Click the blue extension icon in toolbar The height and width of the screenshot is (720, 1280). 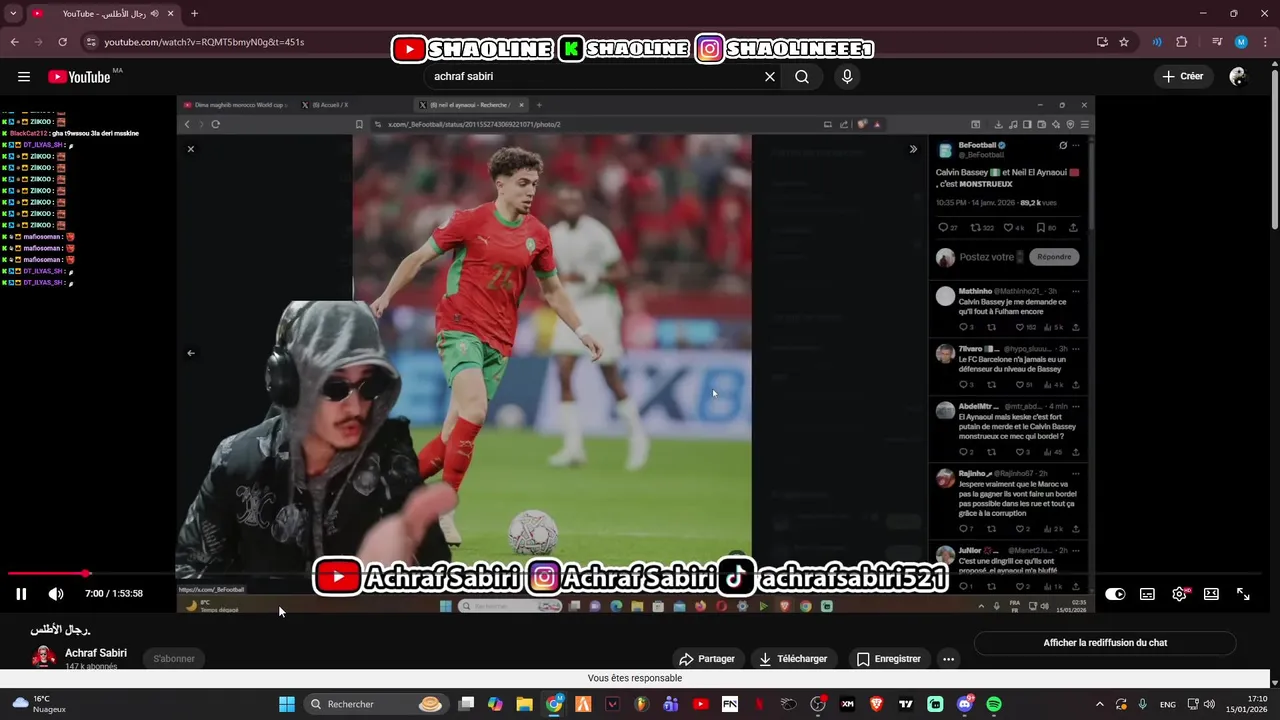click(1157, 42)
